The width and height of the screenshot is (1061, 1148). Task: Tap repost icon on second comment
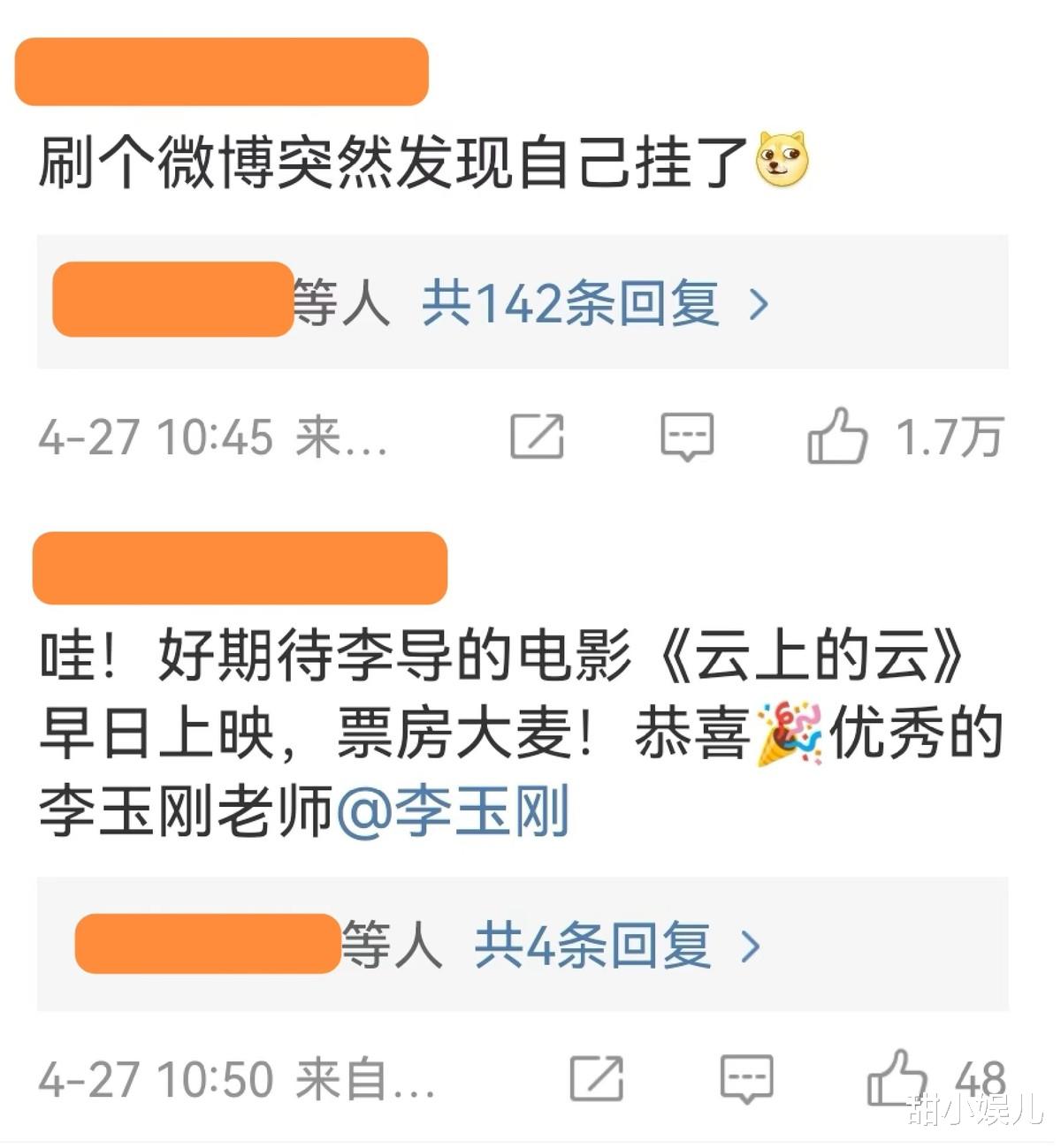(597, 1078)
